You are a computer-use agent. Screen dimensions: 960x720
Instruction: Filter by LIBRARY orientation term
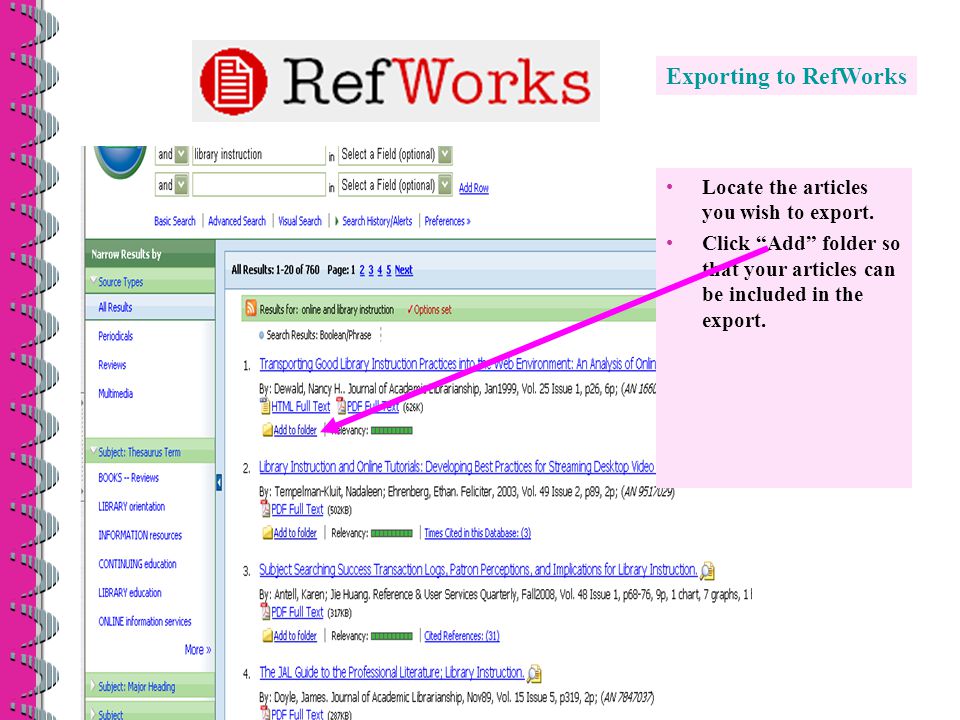(132, 506)
